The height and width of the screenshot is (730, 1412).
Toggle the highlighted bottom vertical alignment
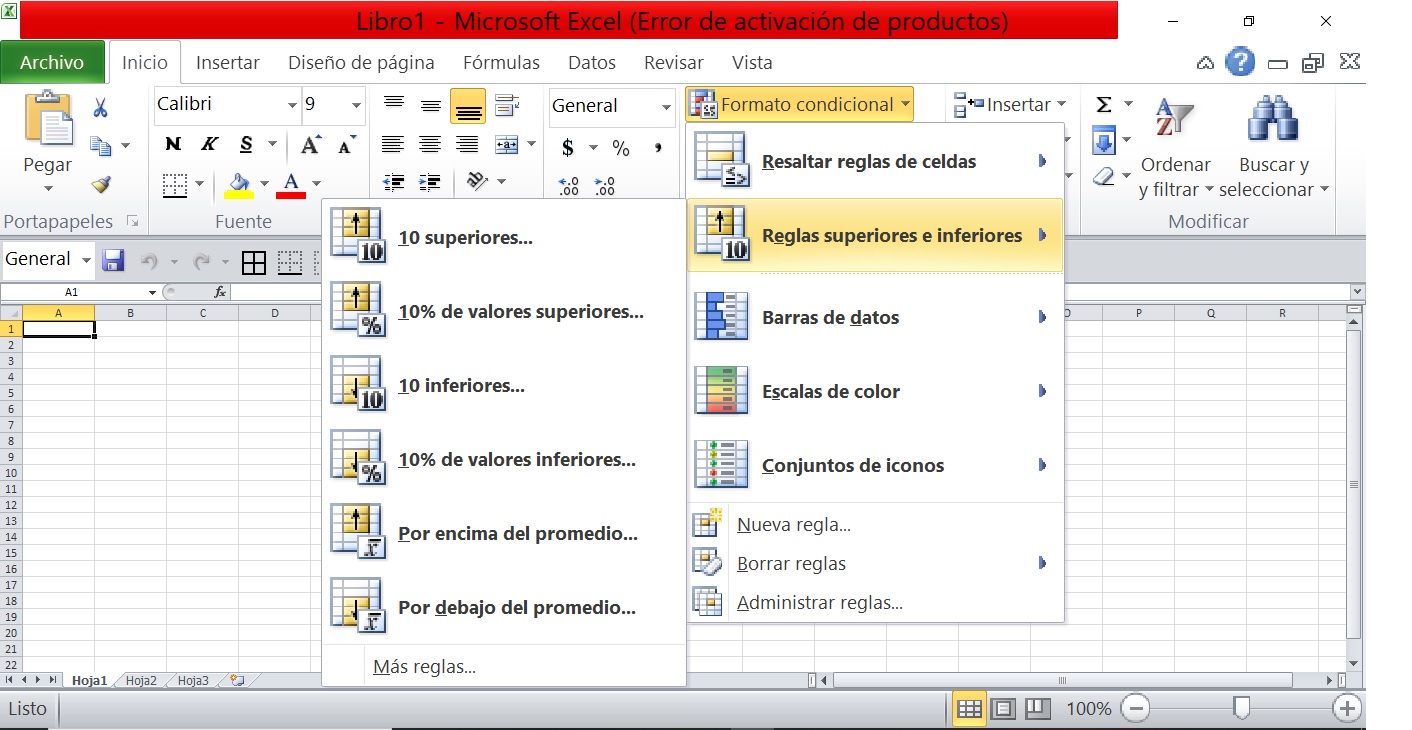468,106
